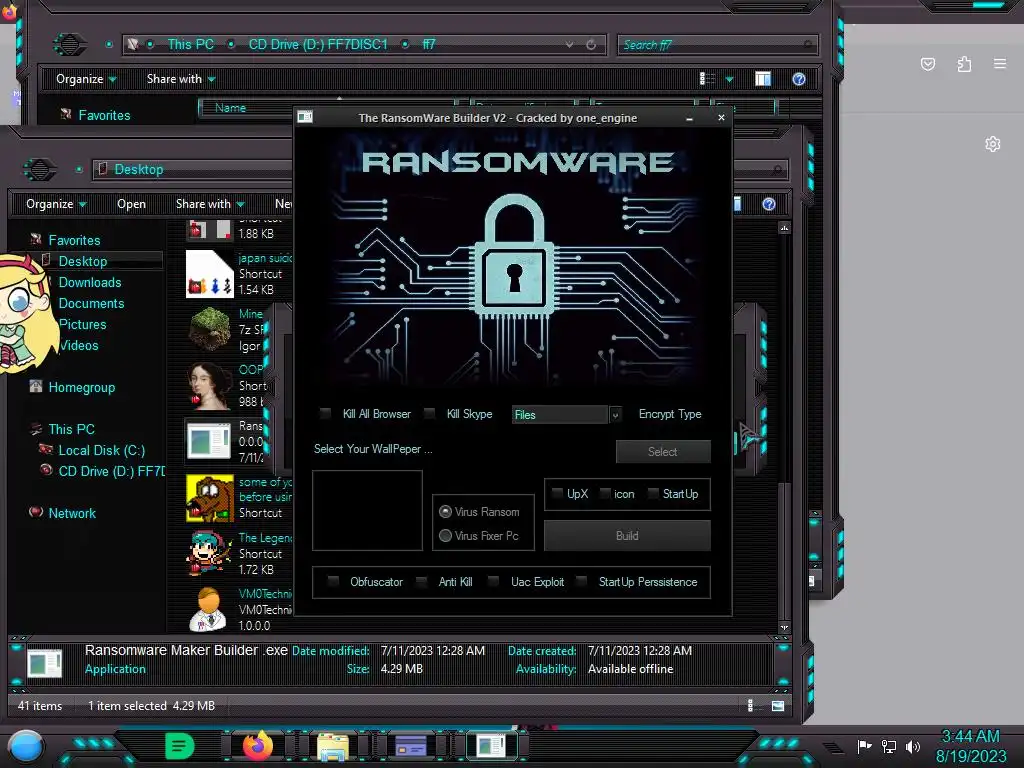The image size is (1024, 768).
Task: Expand address history arrow in ff7 window
Action: (x=569, y=44)
